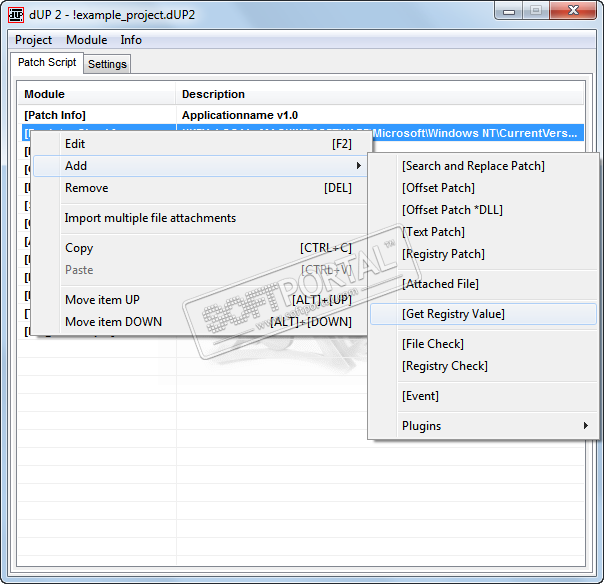Select Move item DOWN
This screenshot has height=584, width=604.
click(113, 322)
